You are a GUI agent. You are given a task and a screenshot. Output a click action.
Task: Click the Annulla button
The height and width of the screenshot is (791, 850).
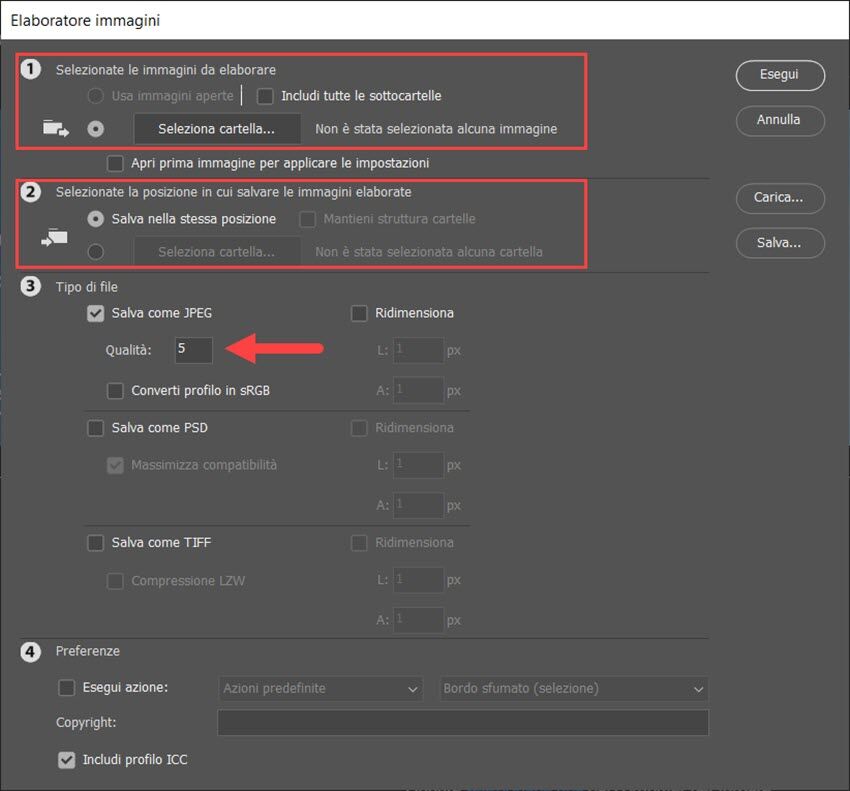[779, 120]
